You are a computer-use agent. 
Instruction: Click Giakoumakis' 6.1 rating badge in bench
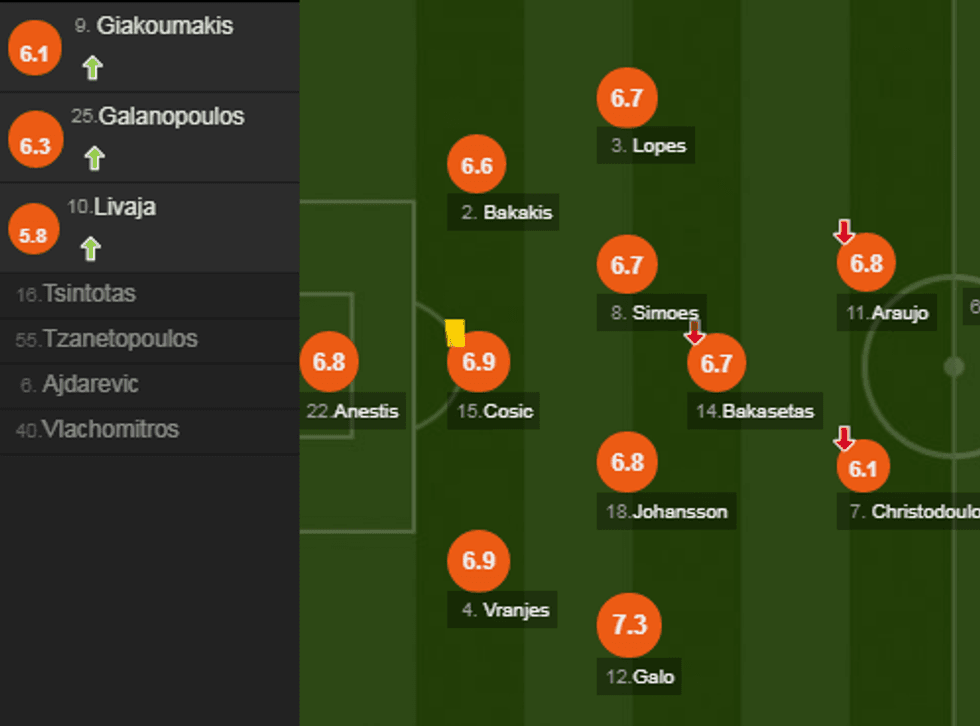pyautogui.click(x=35, y=53)
